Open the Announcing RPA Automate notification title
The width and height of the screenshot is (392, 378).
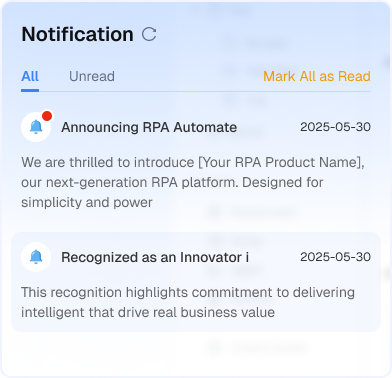[x=149, y=127]
